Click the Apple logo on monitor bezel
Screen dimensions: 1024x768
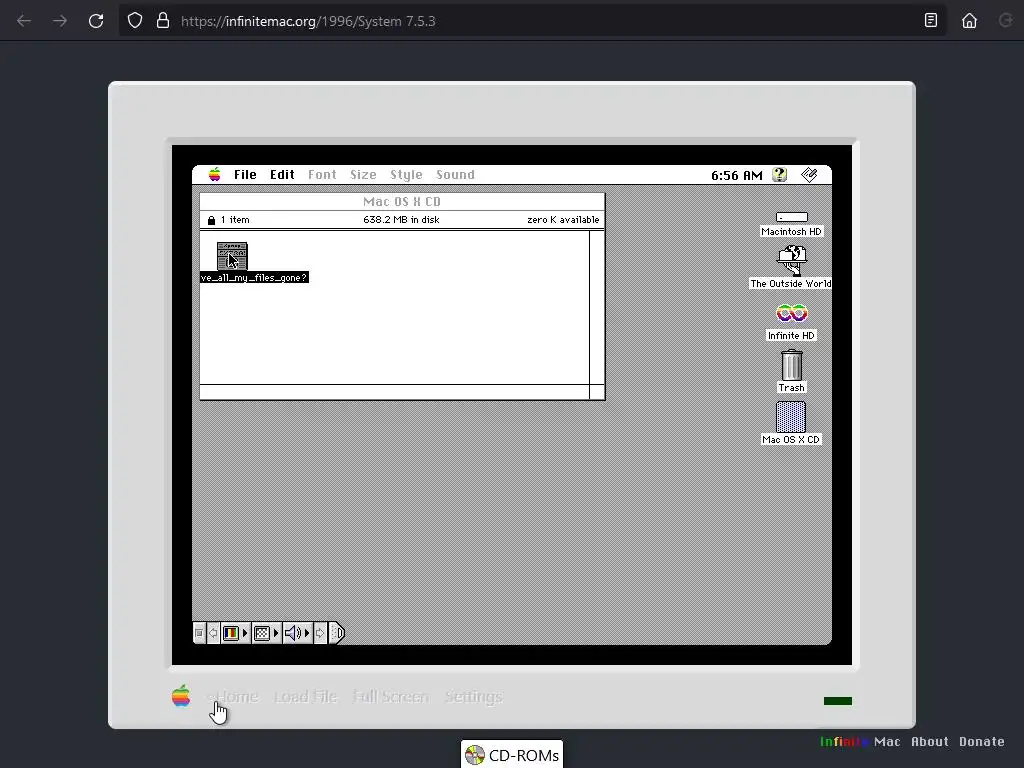181,696
